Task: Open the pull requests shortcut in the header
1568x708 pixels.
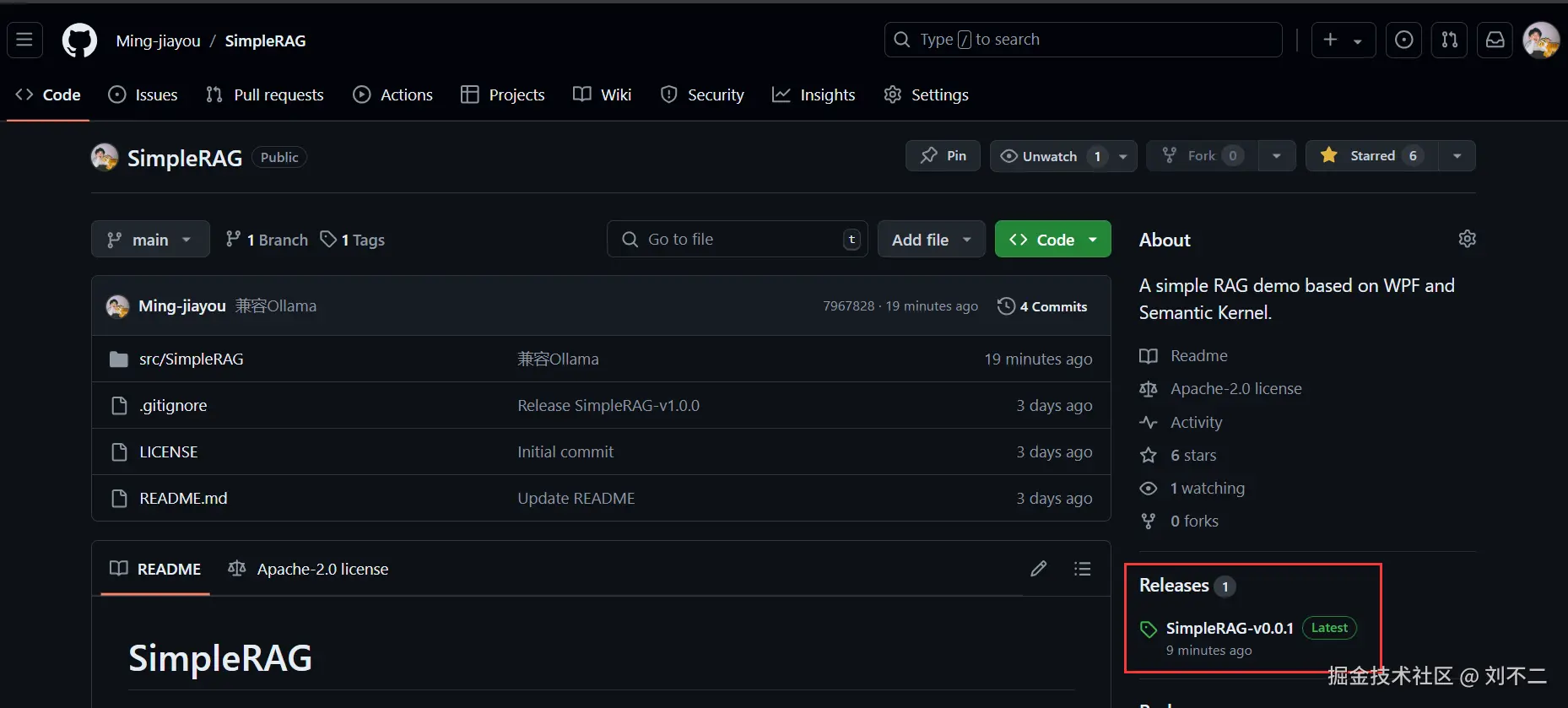Action: pyautogui.click(x=1449, y=40)
